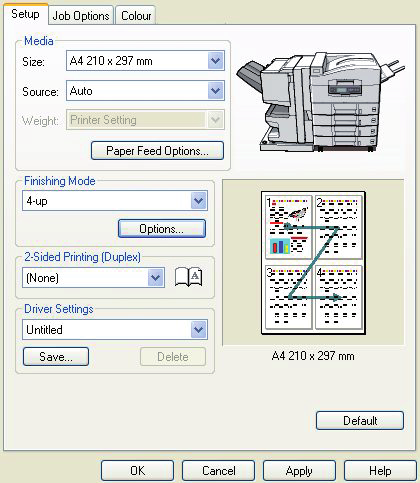Click the Apply button

(299, 471)
